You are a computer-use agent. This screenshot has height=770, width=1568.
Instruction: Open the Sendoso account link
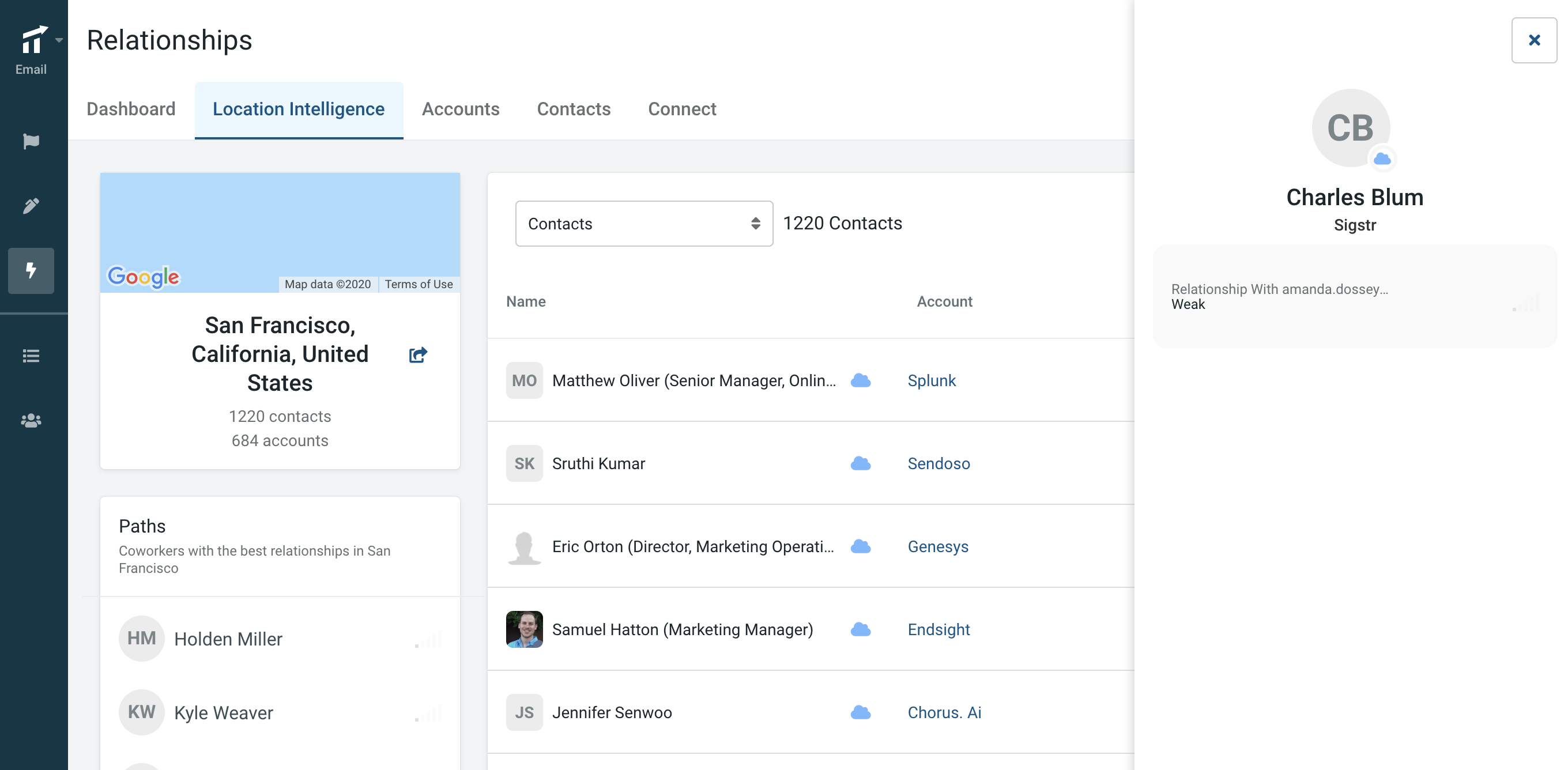938,463
